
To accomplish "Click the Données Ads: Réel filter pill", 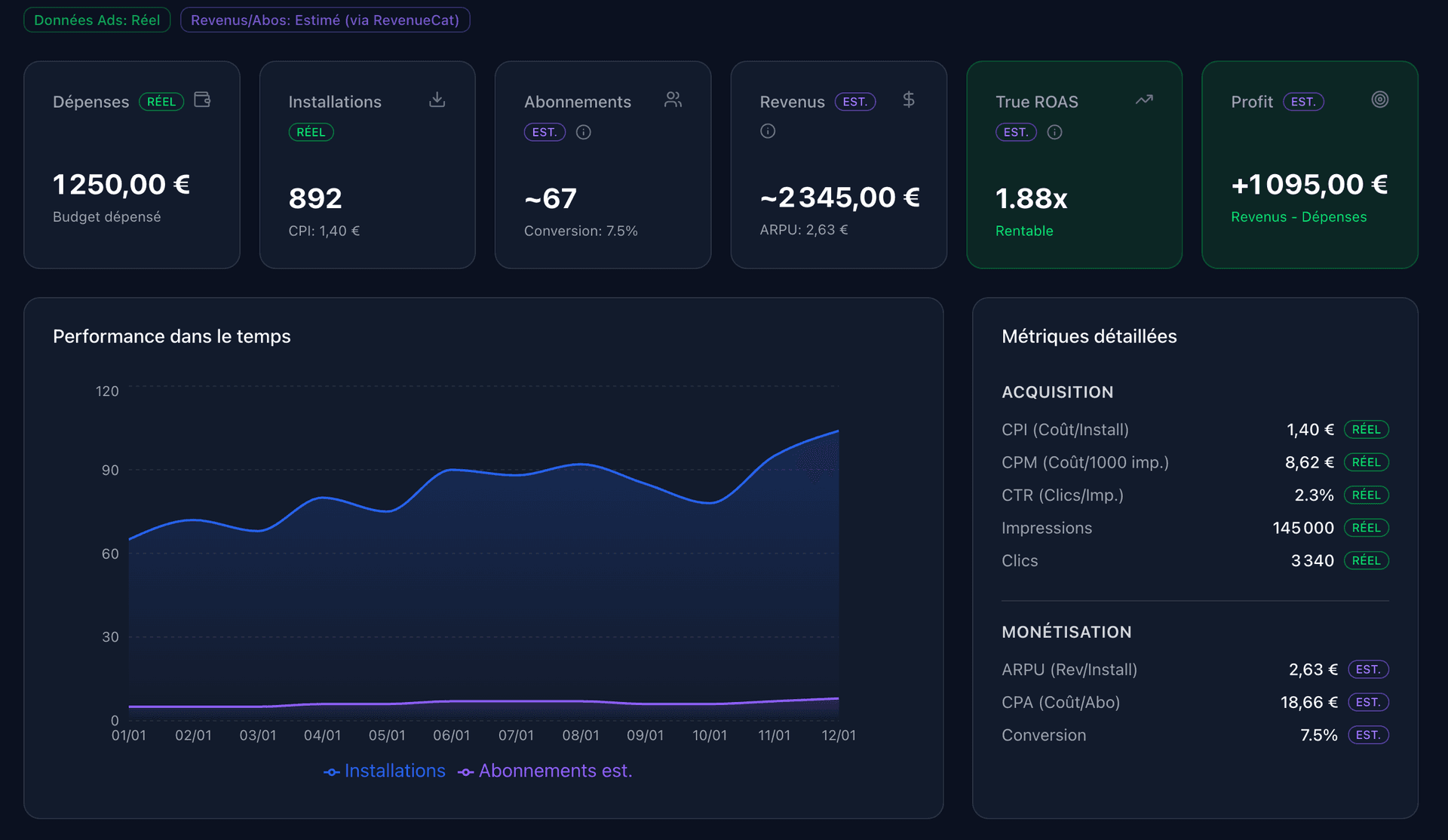I will 97,20.
